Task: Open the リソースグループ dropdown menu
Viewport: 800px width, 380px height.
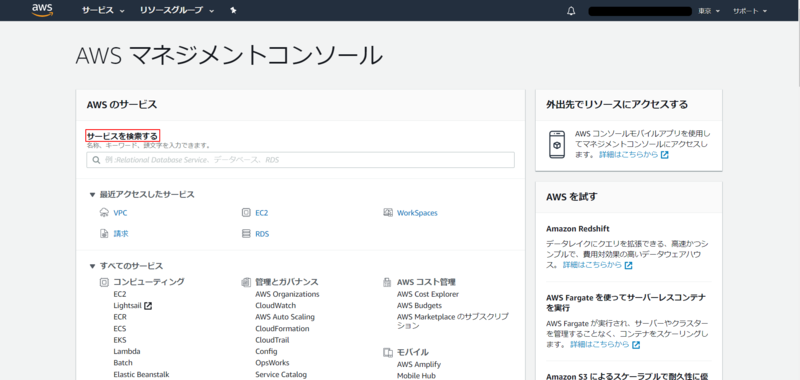Action: click(x=177, y=10)
